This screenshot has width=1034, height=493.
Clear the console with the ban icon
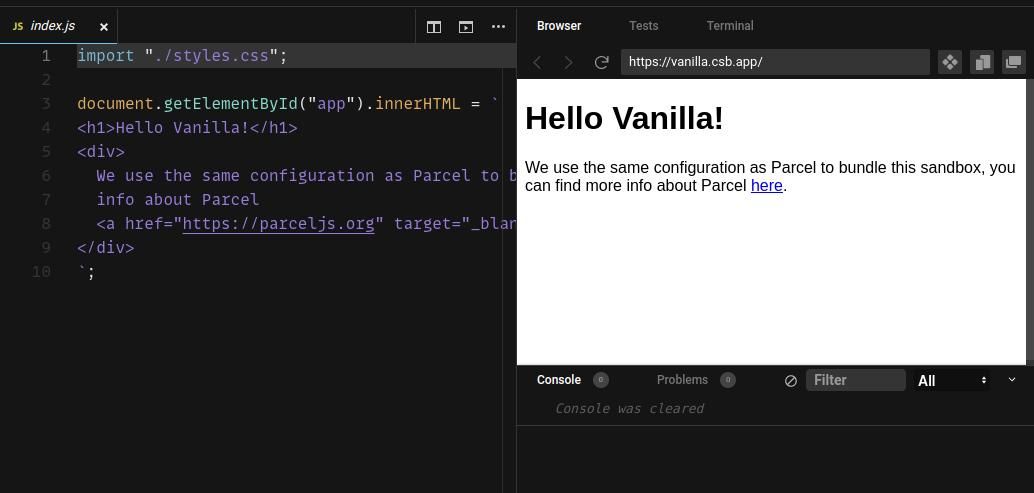point(790,381)
